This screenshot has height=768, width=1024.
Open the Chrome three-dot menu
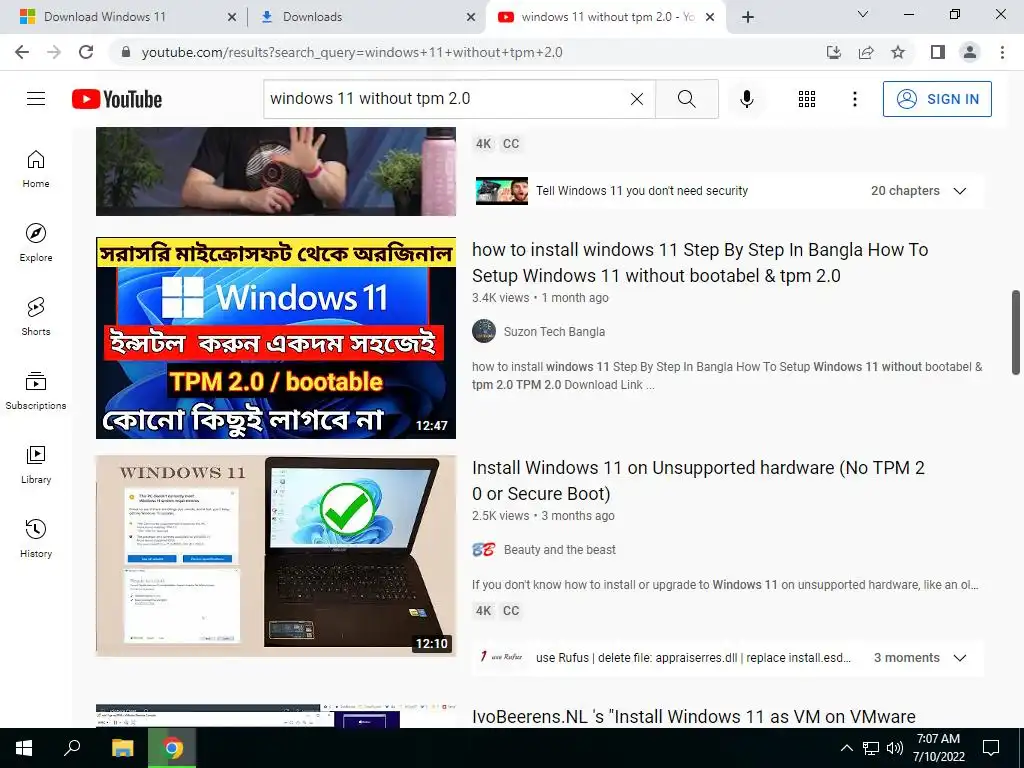click(1002, 52)
